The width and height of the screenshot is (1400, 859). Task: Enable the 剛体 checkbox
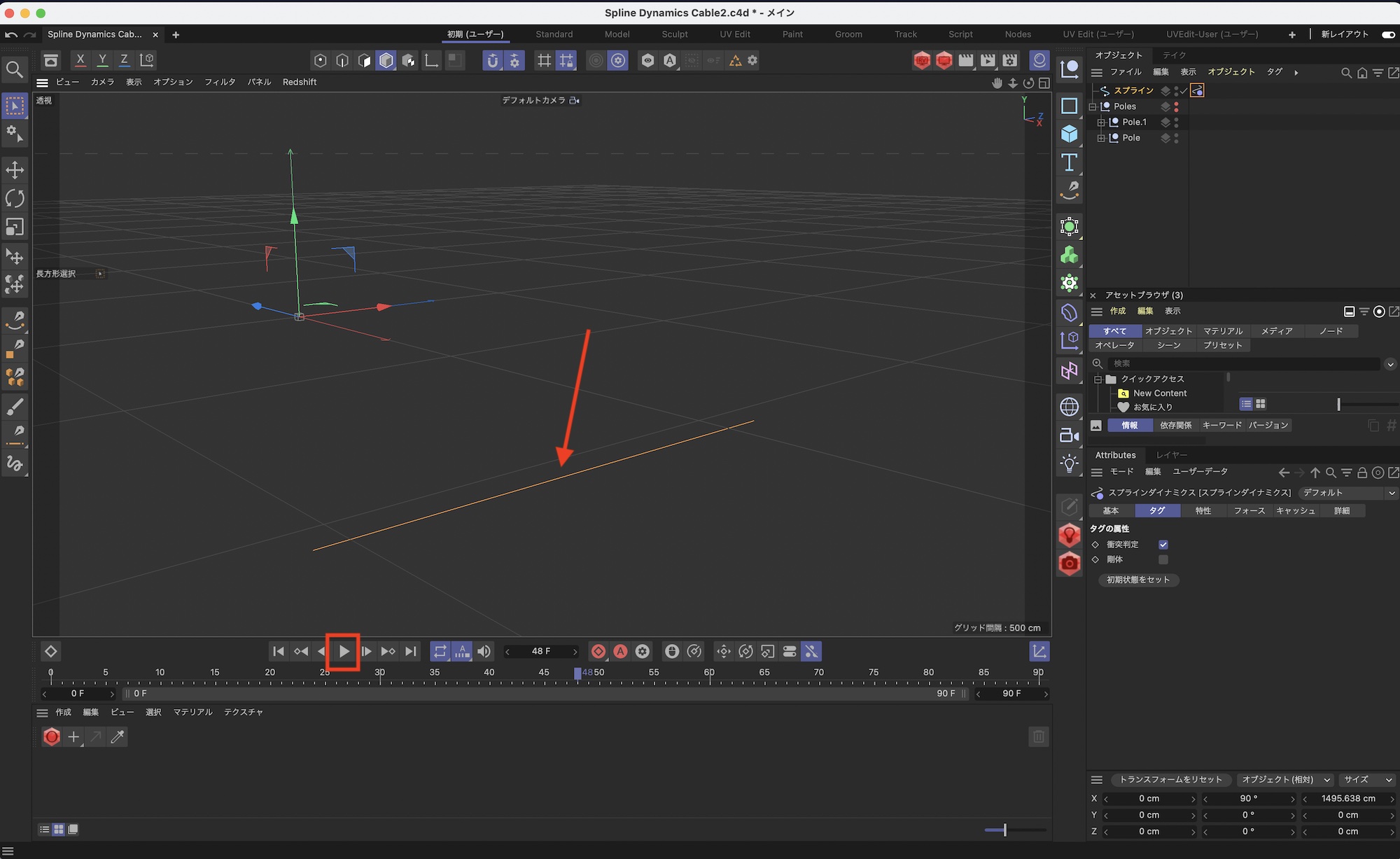point(1163,560)
